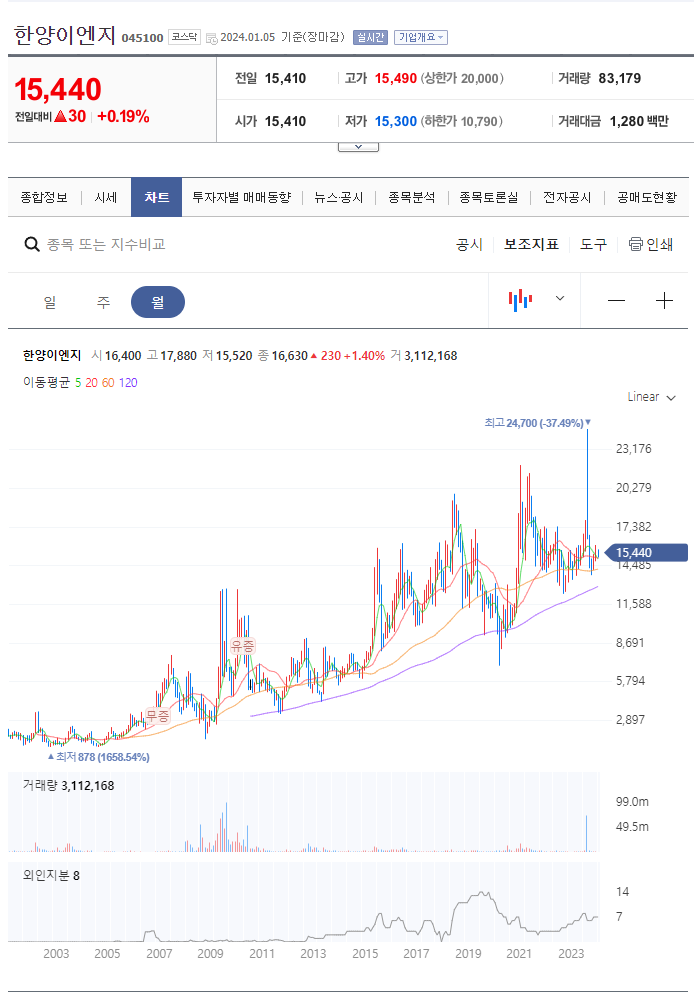Open 투자자별 매매동향 tab

242,198
